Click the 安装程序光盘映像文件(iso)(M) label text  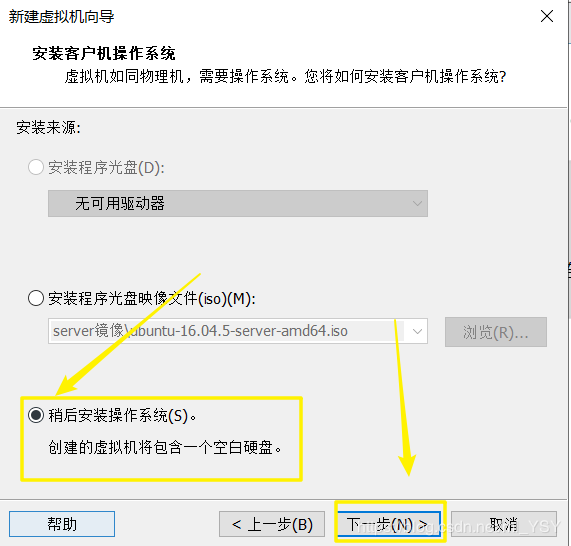pos(152,299)
